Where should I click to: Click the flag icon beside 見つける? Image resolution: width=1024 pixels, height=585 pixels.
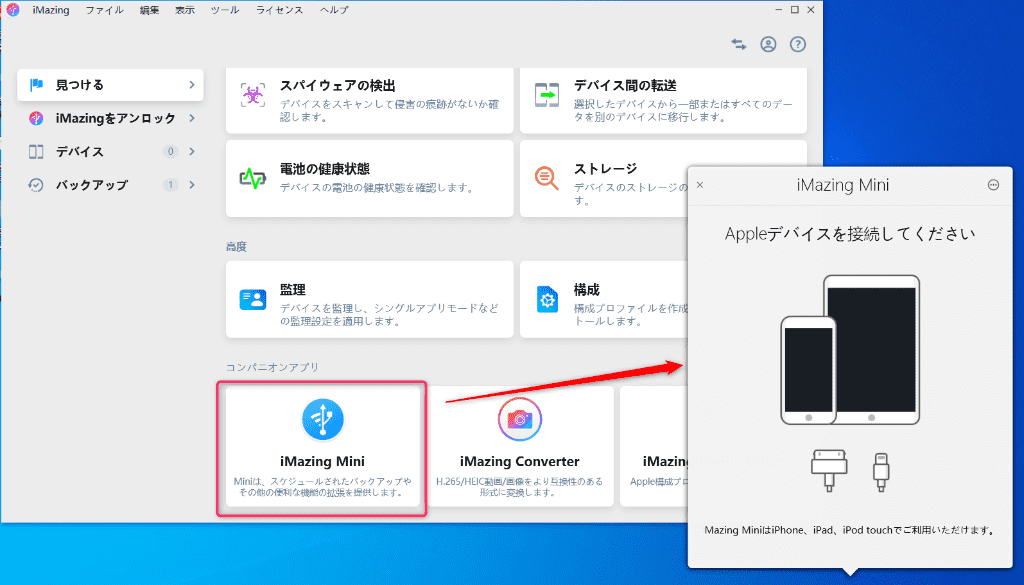point(37,85)
